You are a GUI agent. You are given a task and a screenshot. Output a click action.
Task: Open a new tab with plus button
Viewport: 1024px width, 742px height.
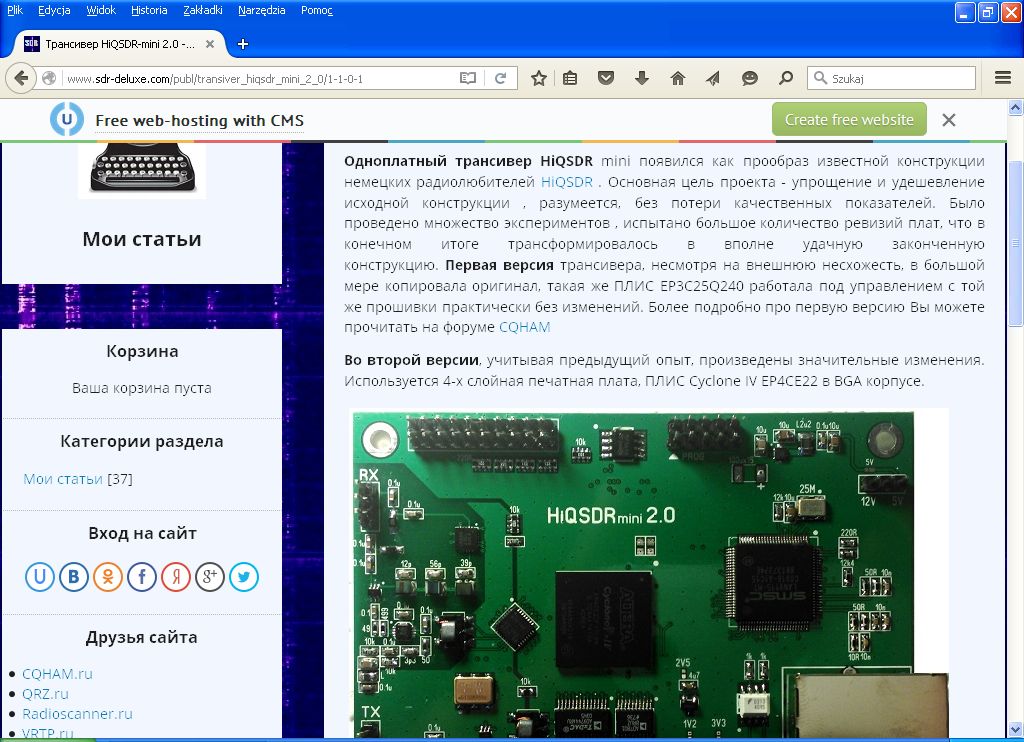tap(243, 44)
